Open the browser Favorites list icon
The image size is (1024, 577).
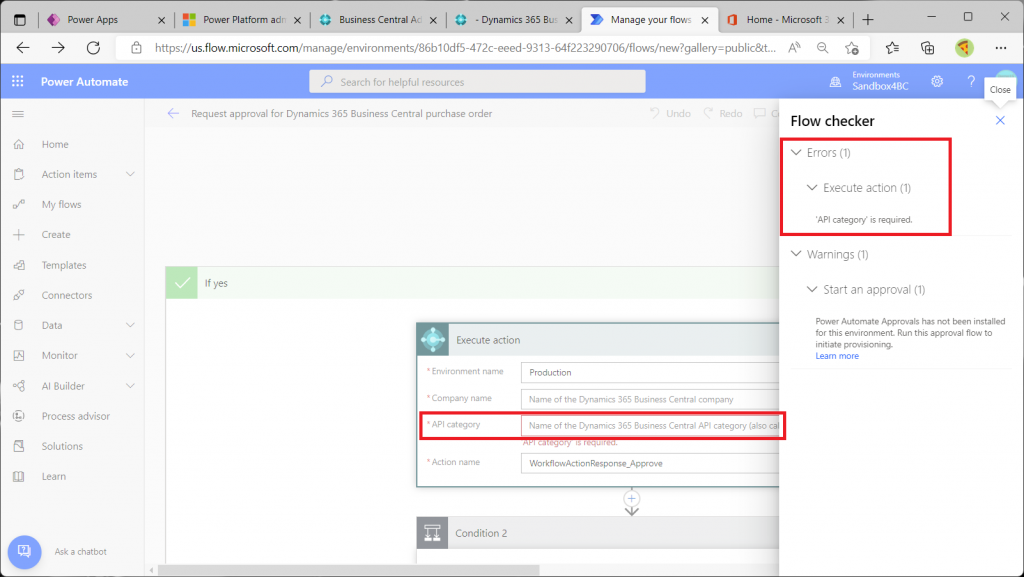[892, 48]
